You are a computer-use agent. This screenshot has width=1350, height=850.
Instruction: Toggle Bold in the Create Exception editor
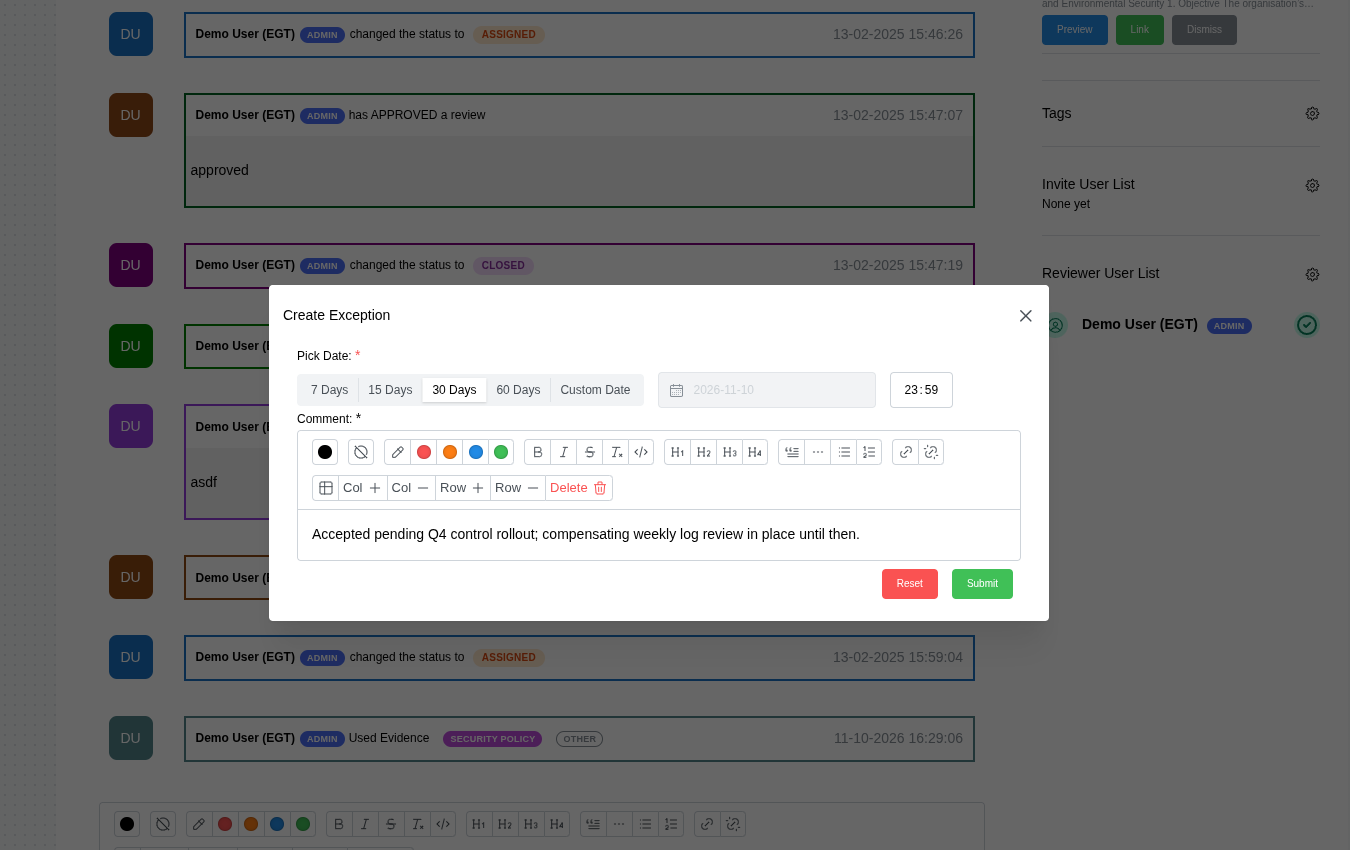pyautogui.click(x=538, y=452)
